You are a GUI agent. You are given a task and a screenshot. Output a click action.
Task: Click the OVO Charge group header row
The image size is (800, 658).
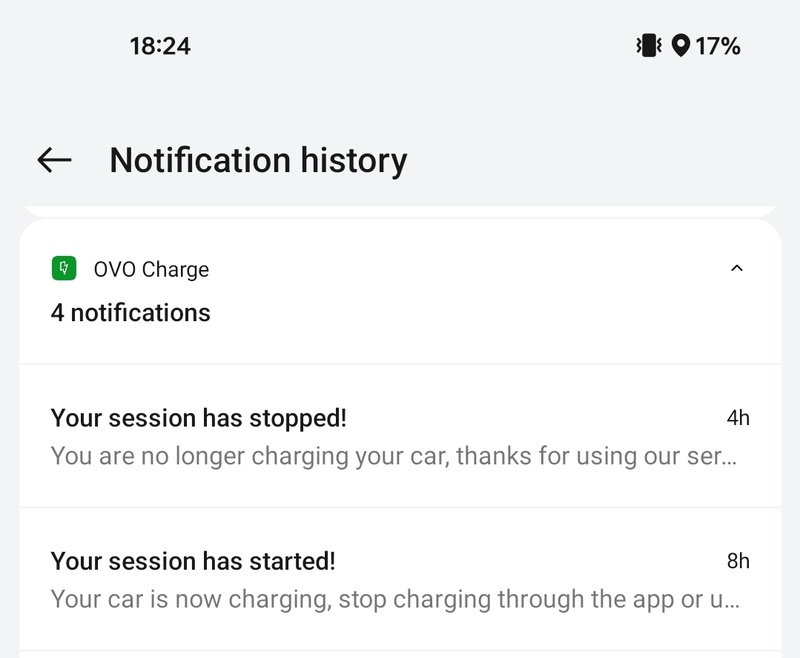[x=400, y=291]
